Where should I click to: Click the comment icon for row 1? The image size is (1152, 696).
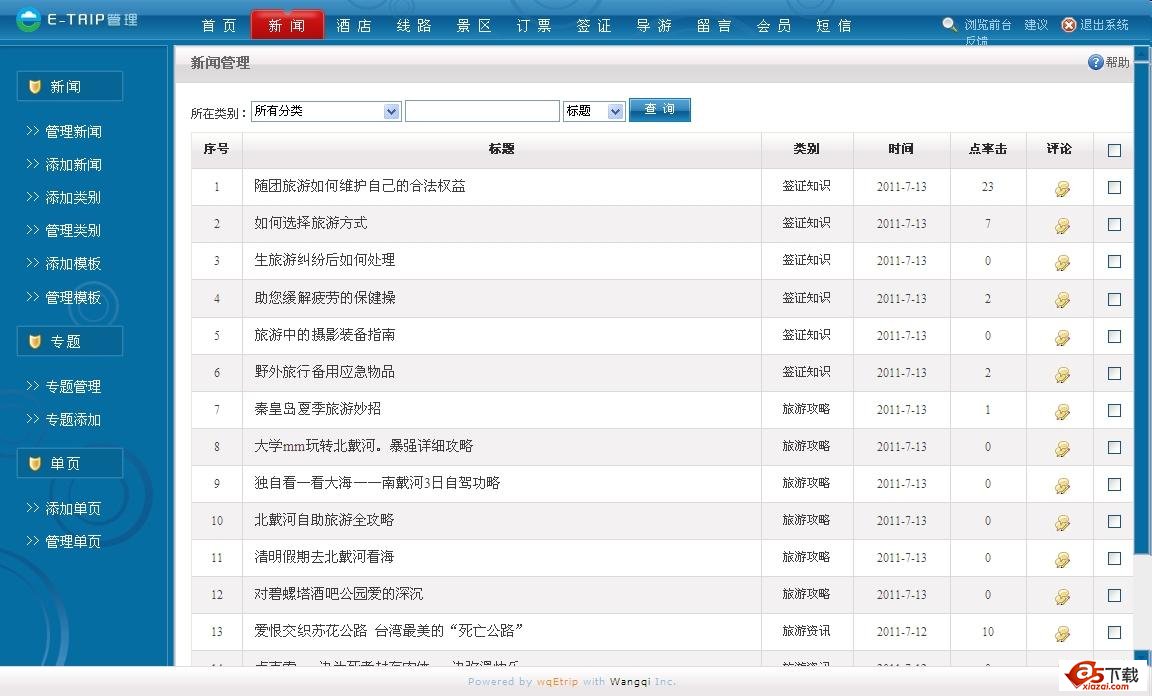click(x=1062, y=188)
